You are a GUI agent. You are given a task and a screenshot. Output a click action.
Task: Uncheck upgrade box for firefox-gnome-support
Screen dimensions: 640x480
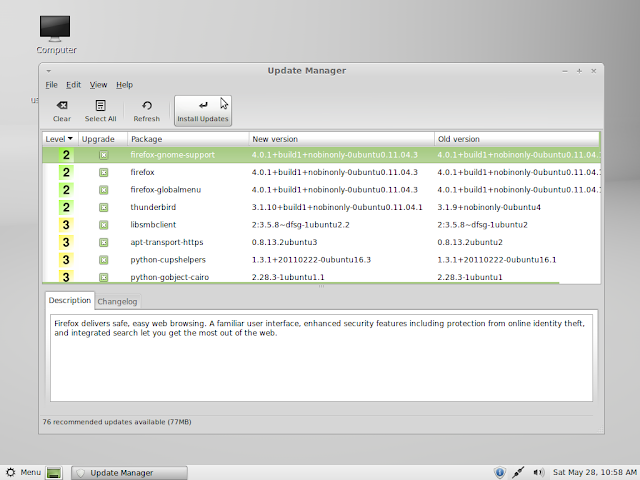(104, 155)
